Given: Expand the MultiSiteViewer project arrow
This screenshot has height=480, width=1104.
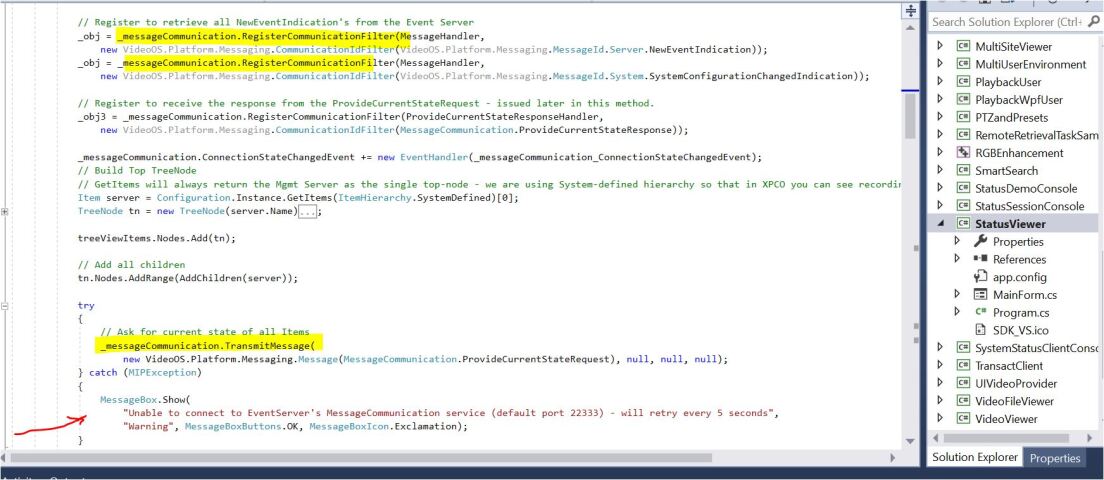Looking at the screenshot, I should 939,46.
